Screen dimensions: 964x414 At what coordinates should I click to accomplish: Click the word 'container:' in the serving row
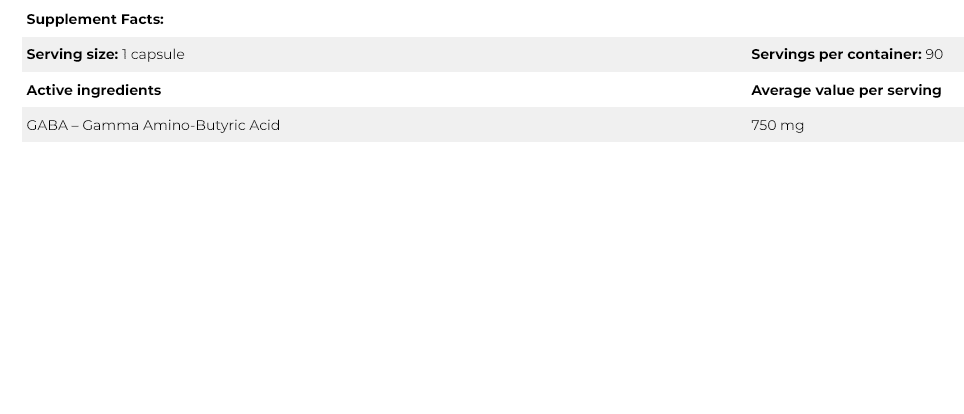click(883, 54)
